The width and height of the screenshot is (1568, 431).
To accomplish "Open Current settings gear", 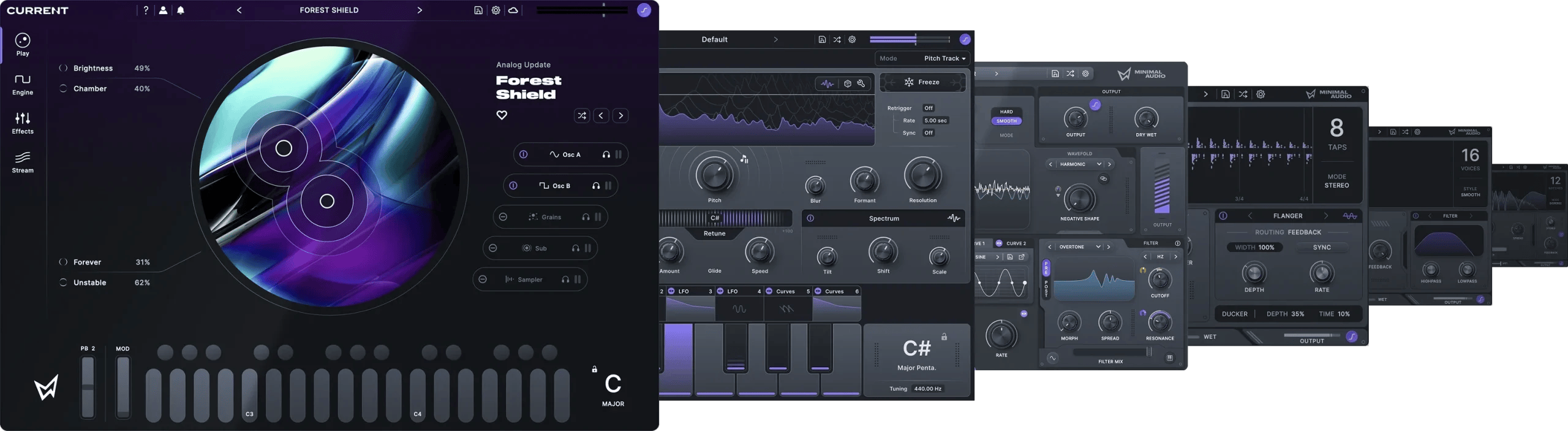I will click(496, 10).
